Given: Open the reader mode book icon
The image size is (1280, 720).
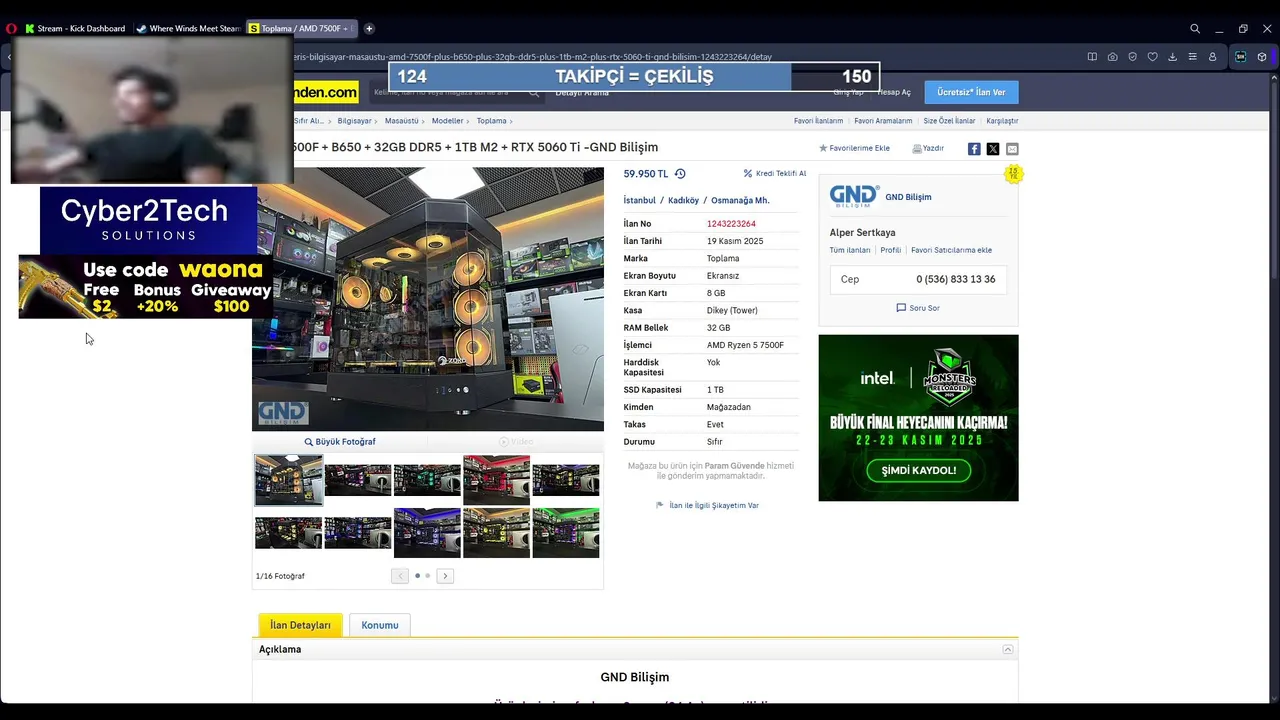Looking at the screenshot, I should 1092,57.
